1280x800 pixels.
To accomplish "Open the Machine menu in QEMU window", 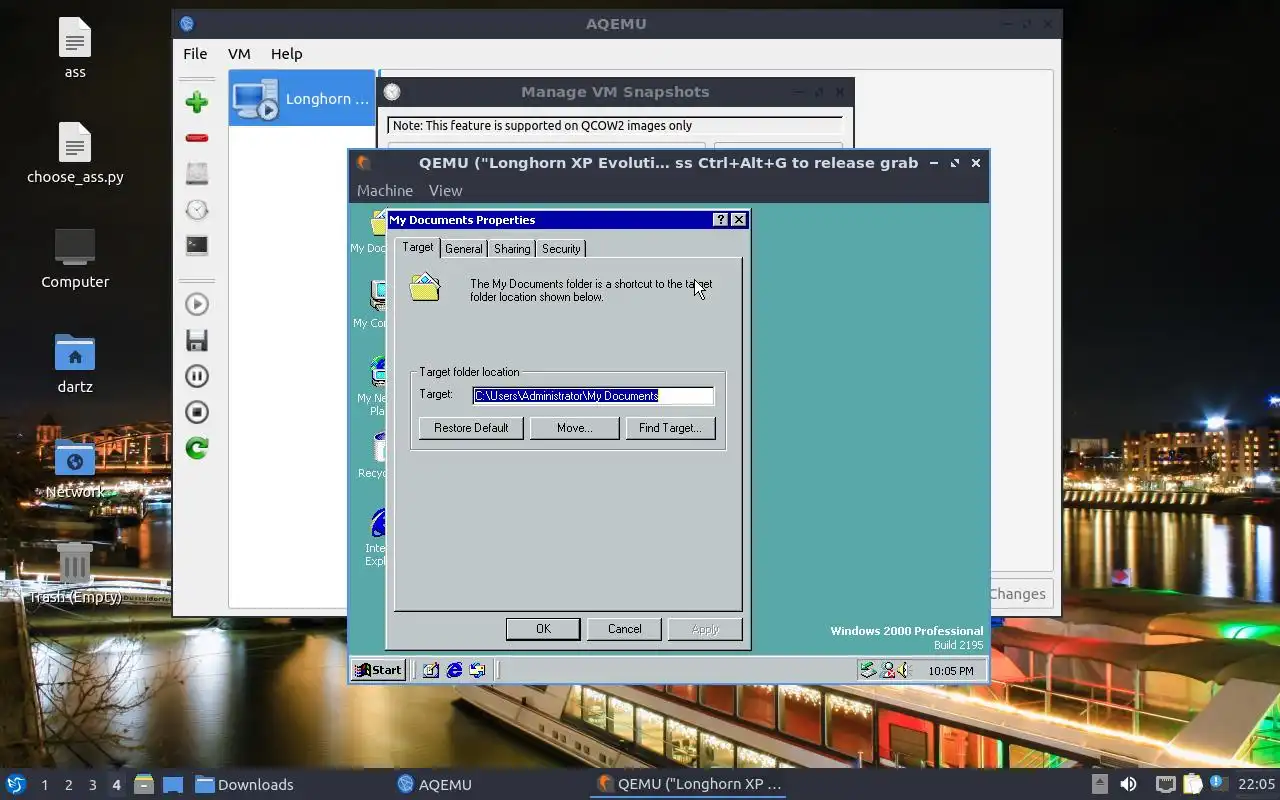I will pyautogui.click(x=385, y=190).
